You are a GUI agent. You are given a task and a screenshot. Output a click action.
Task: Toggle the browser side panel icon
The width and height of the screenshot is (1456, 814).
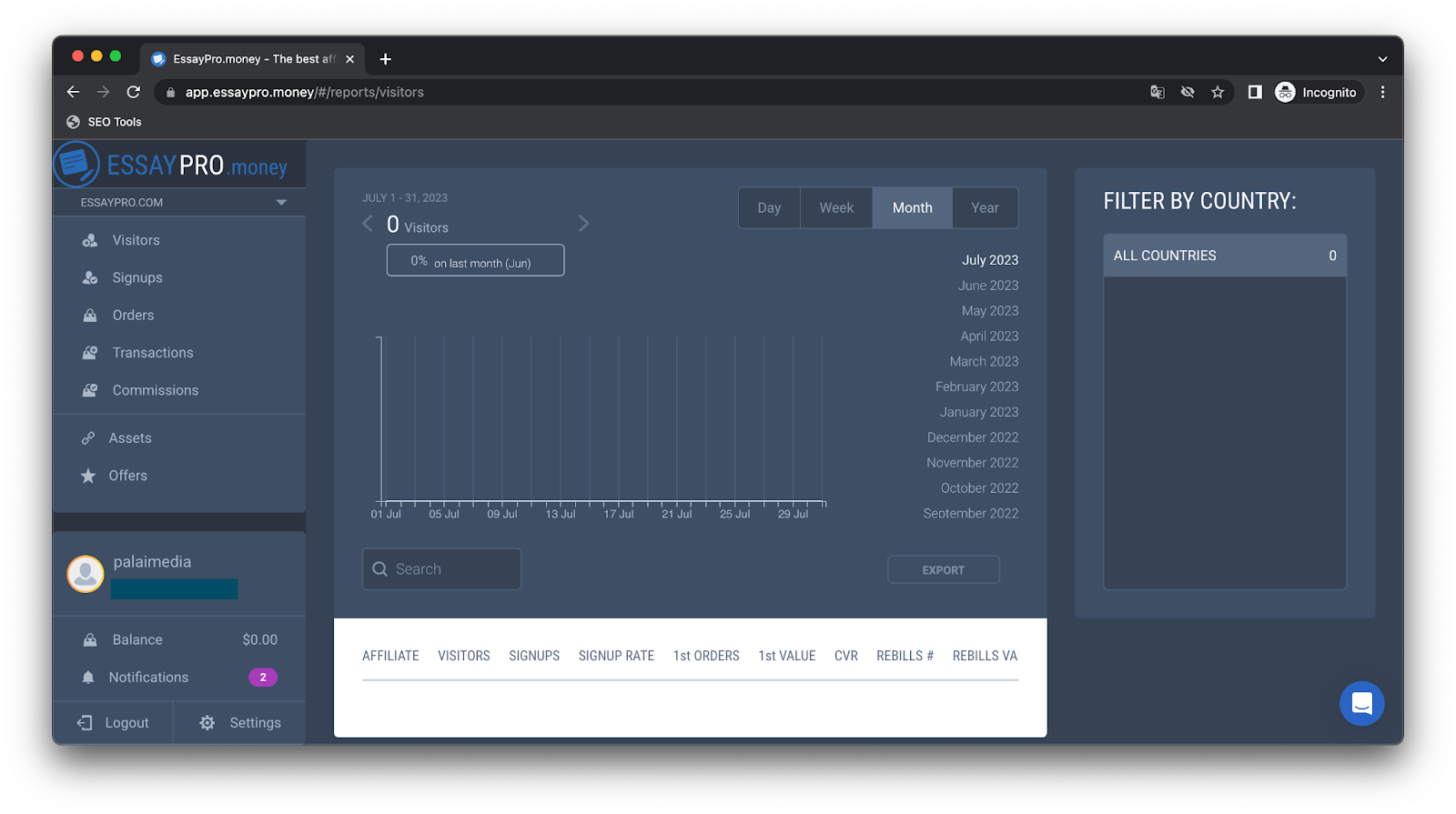1255,92
